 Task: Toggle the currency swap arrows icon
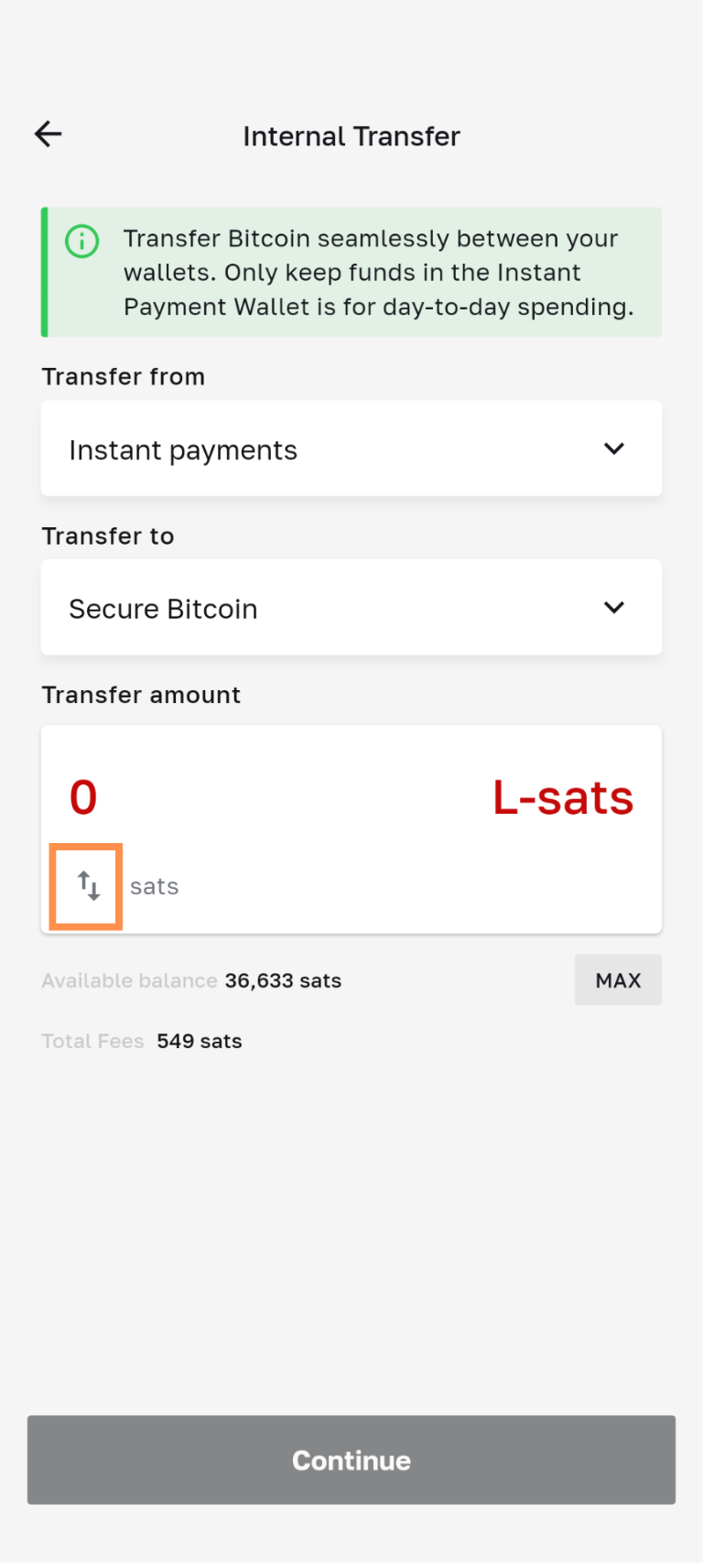pyautogui.click(x=87, y=886)
